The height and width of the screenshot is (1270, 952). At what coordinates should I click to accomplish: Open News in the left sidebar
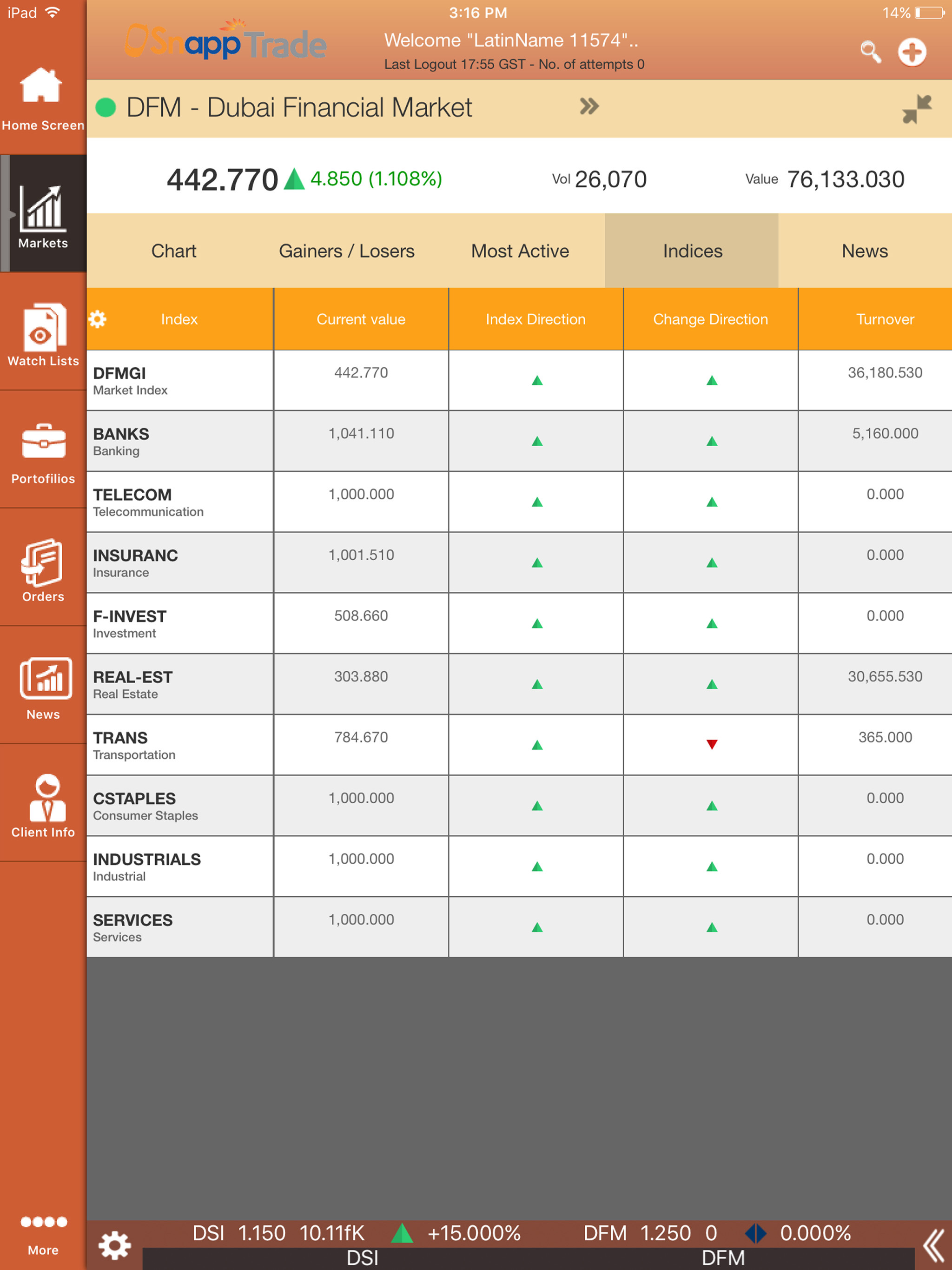pos(45,687)
